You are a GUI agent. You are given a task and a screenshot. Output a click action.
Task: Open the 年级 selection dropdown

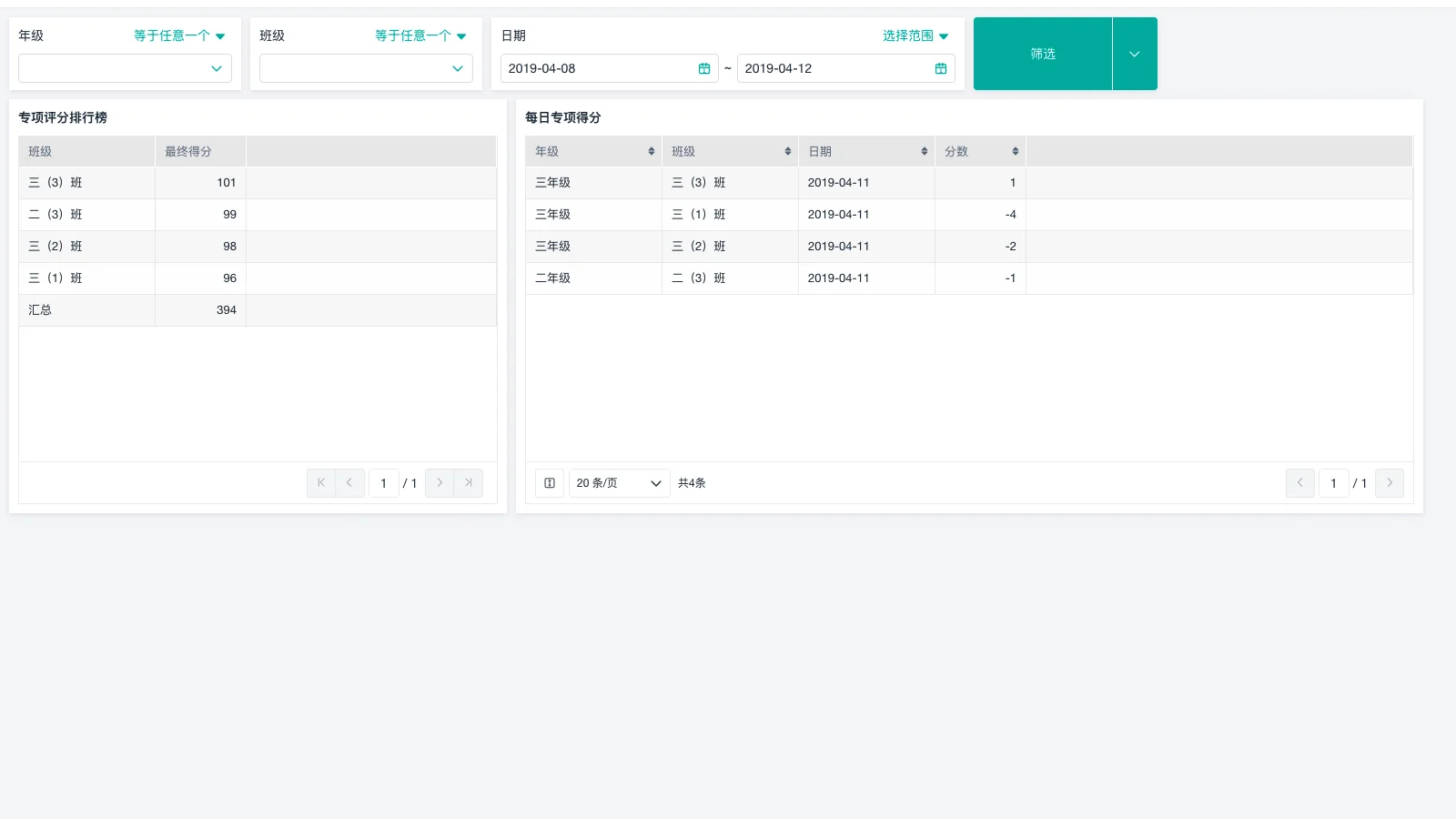click(125, 67)
